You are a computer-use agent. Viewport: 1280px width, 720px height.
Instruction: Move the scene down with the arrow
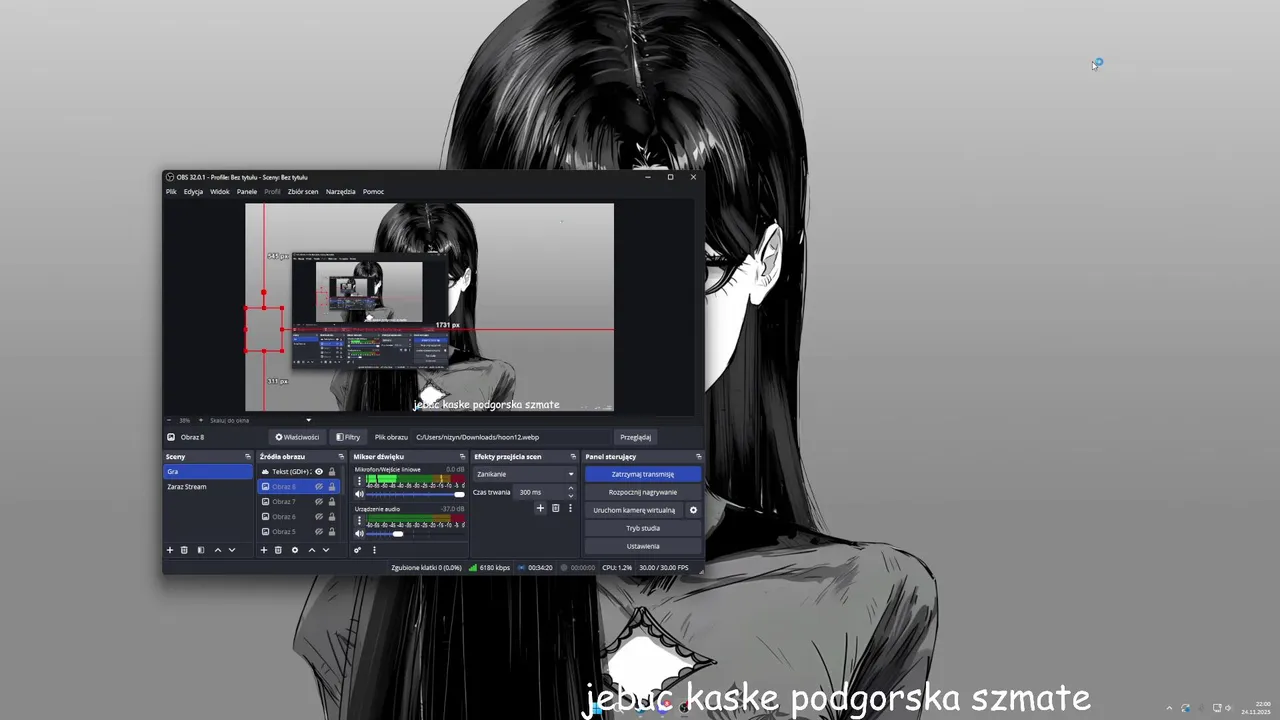[232, 550]
